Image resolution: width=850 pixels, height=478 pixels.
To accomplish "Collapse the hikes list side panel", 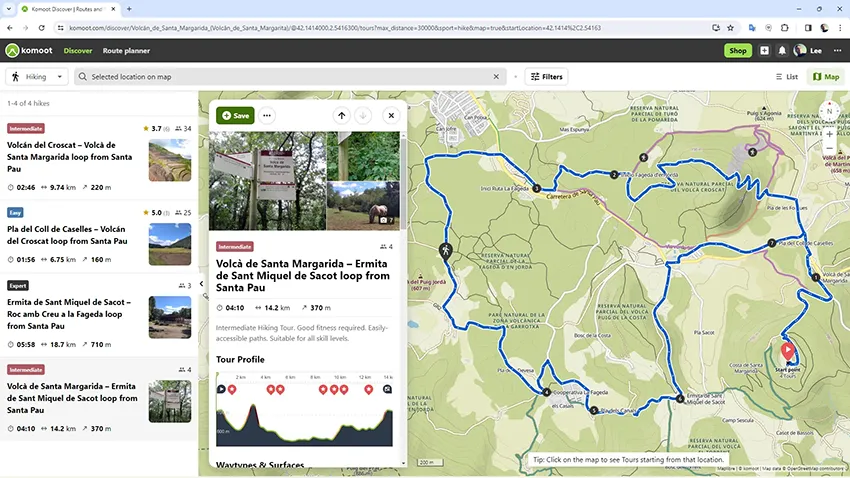I will [x=202, y=284].
